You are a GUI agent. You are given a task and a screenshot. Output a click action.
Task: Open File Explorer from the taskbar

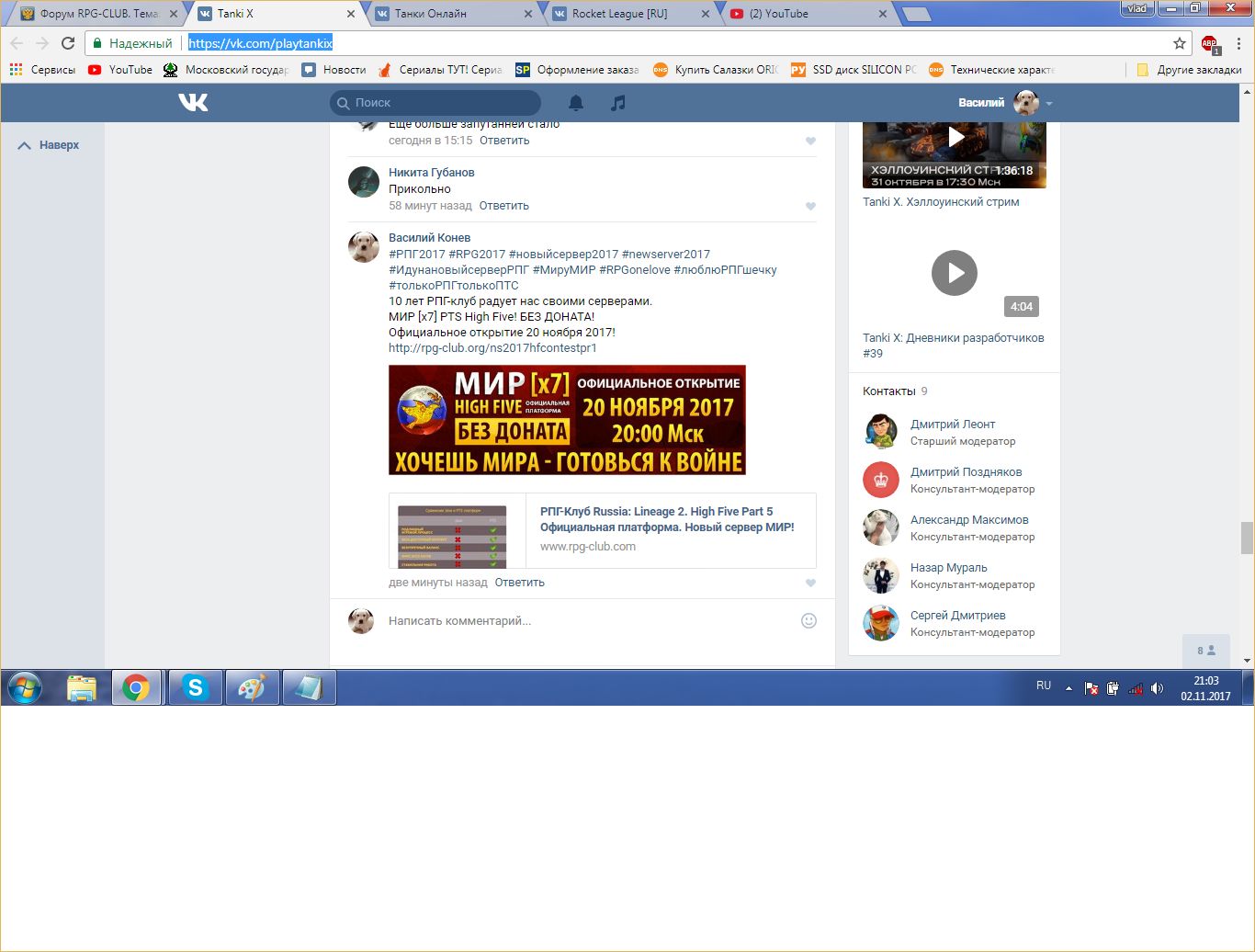[82, 687]
